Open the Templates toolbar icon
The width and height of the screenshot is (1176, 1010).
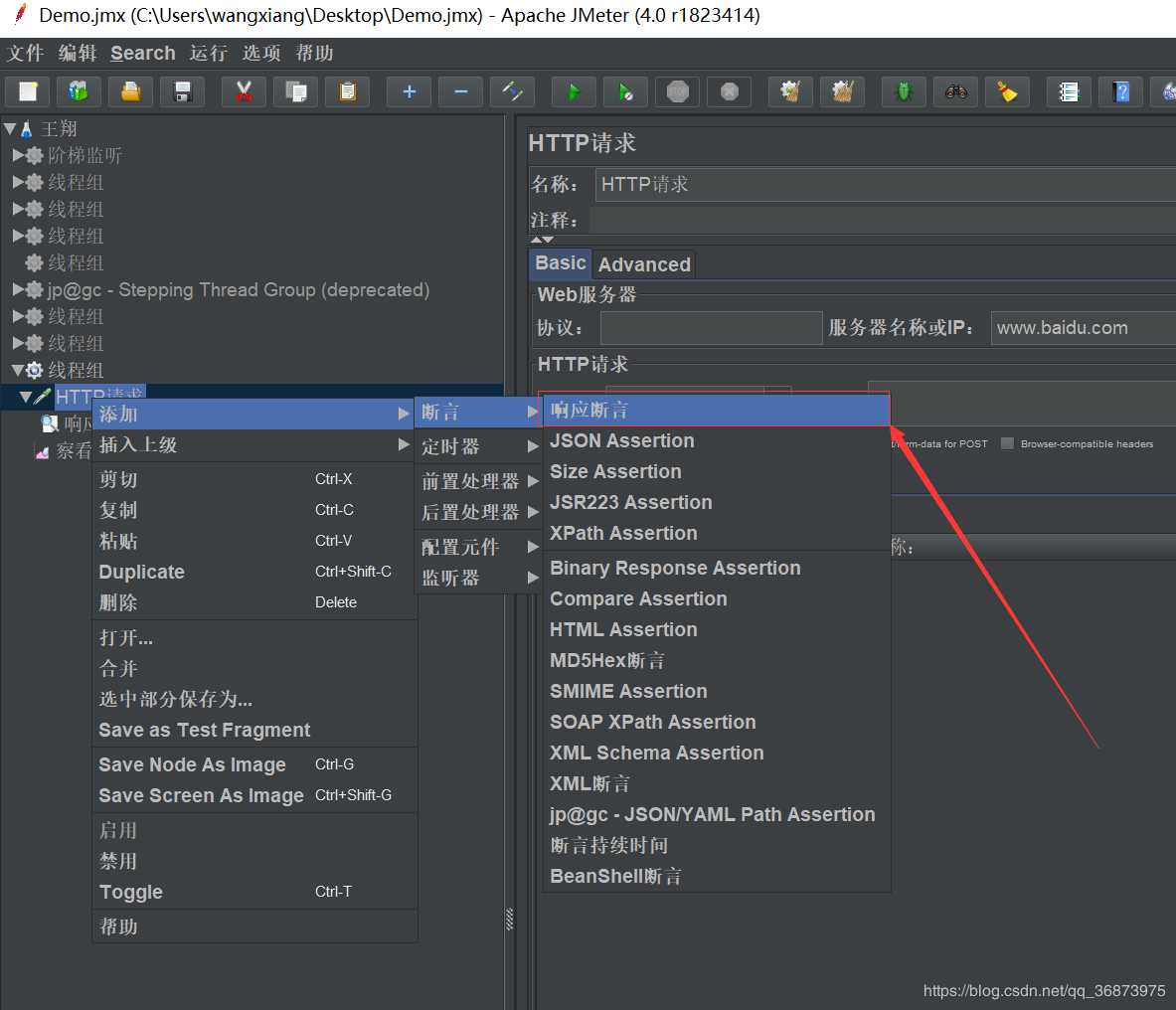click(x=78, y=92)
